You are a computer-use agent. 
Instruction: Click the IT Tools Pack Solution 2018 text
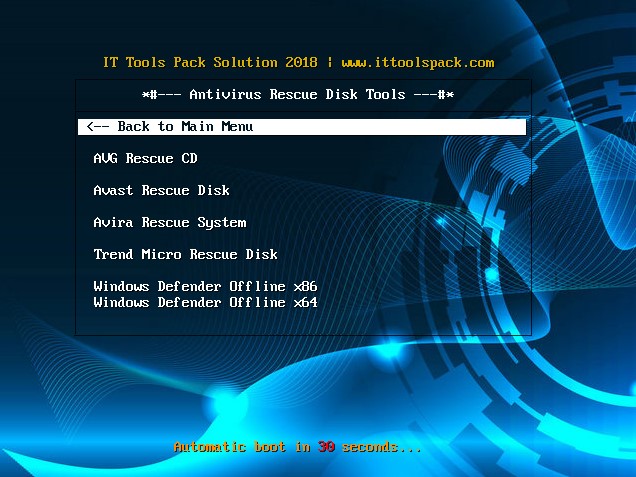coord(210,62)
